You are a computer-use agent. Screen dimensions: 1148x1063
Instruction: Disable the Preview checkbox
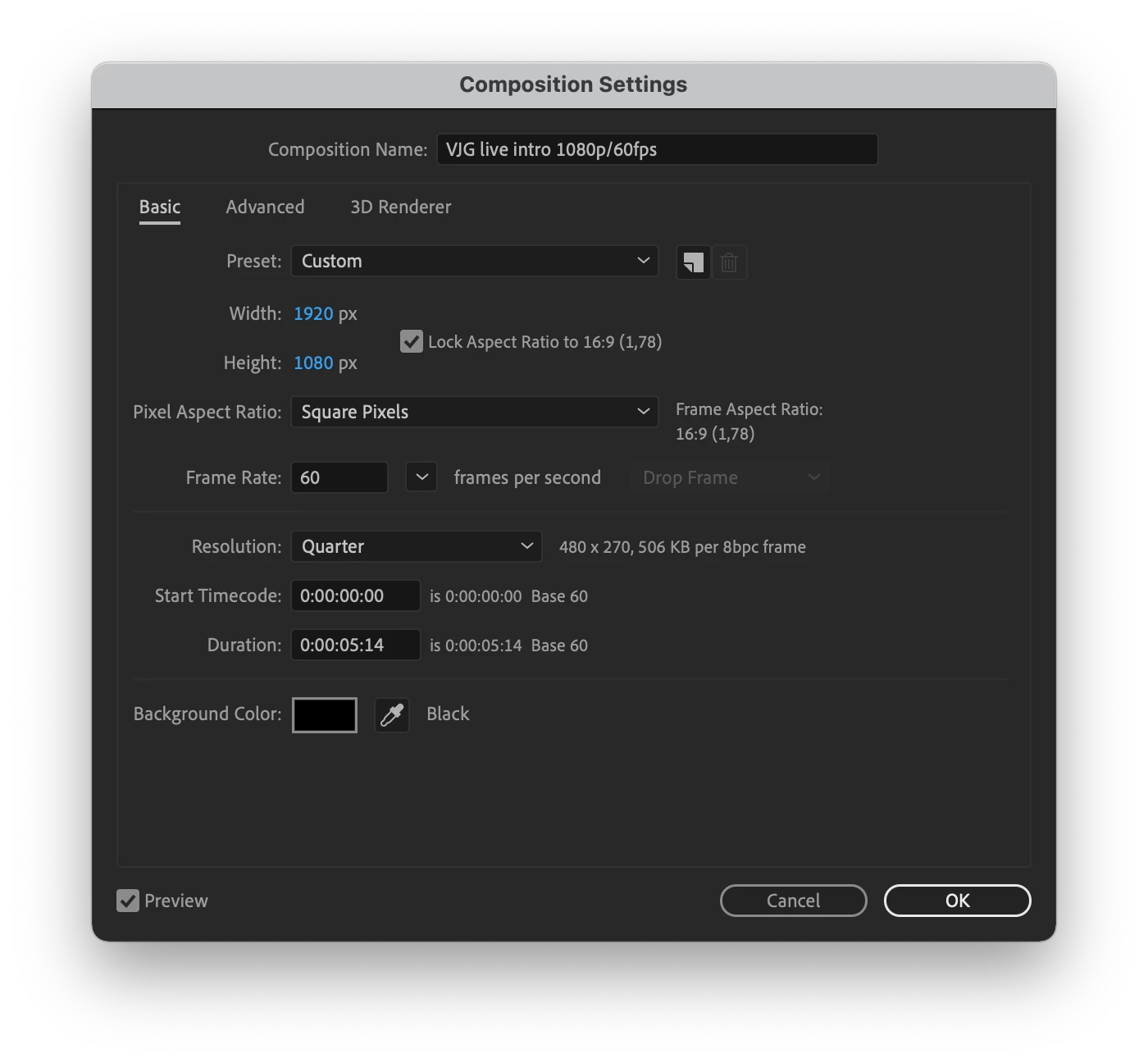click(x=128, y=901)
